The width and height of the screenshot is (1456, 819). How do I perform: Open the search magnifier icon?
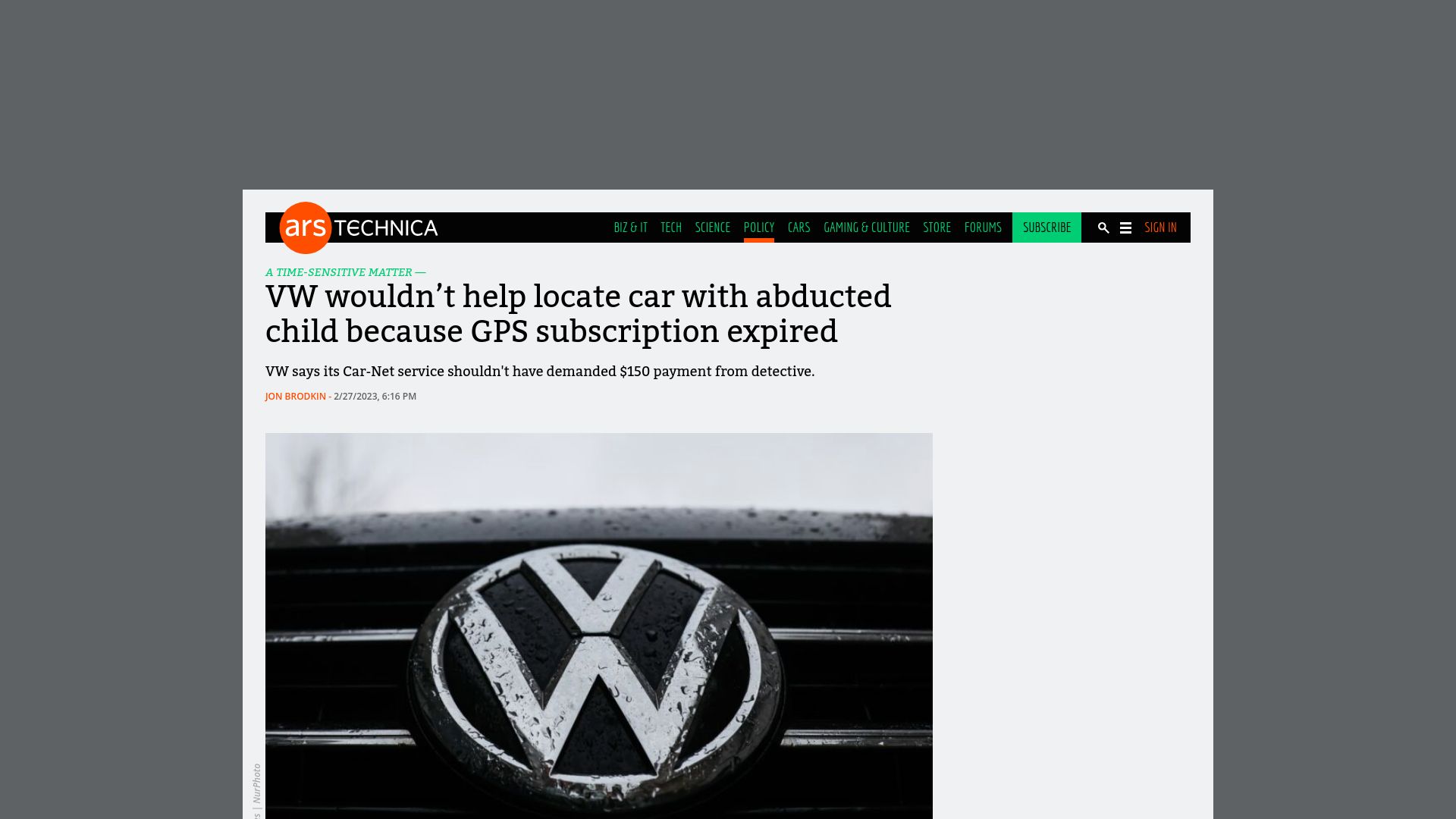point(1103,227)
